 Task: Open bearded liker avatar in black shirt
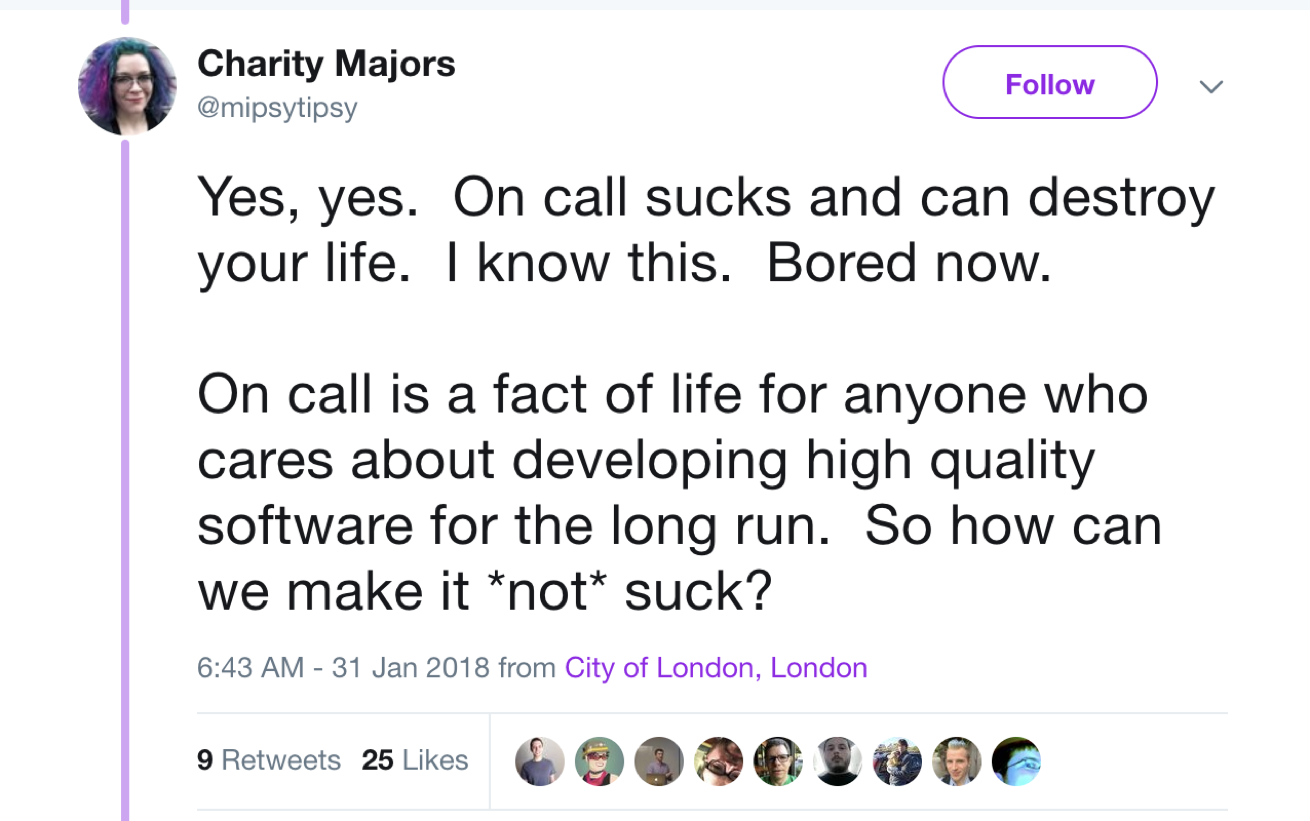837,761
